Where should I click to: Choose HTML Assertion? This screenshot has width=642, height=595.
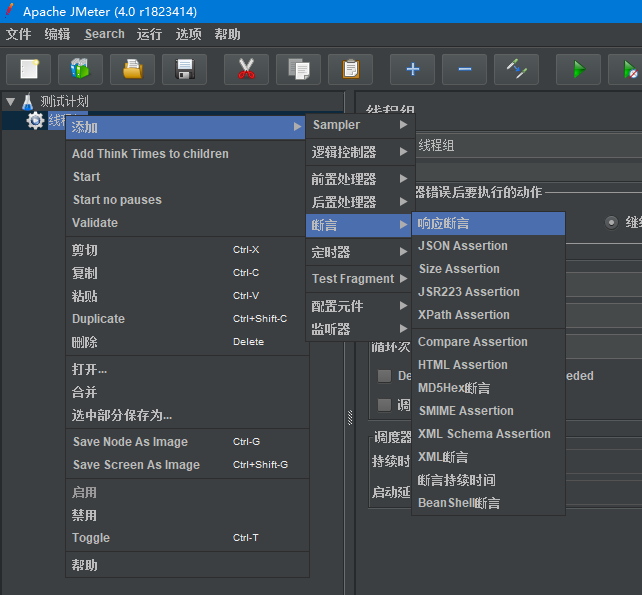pyautogui.click(x=488, y=364)
